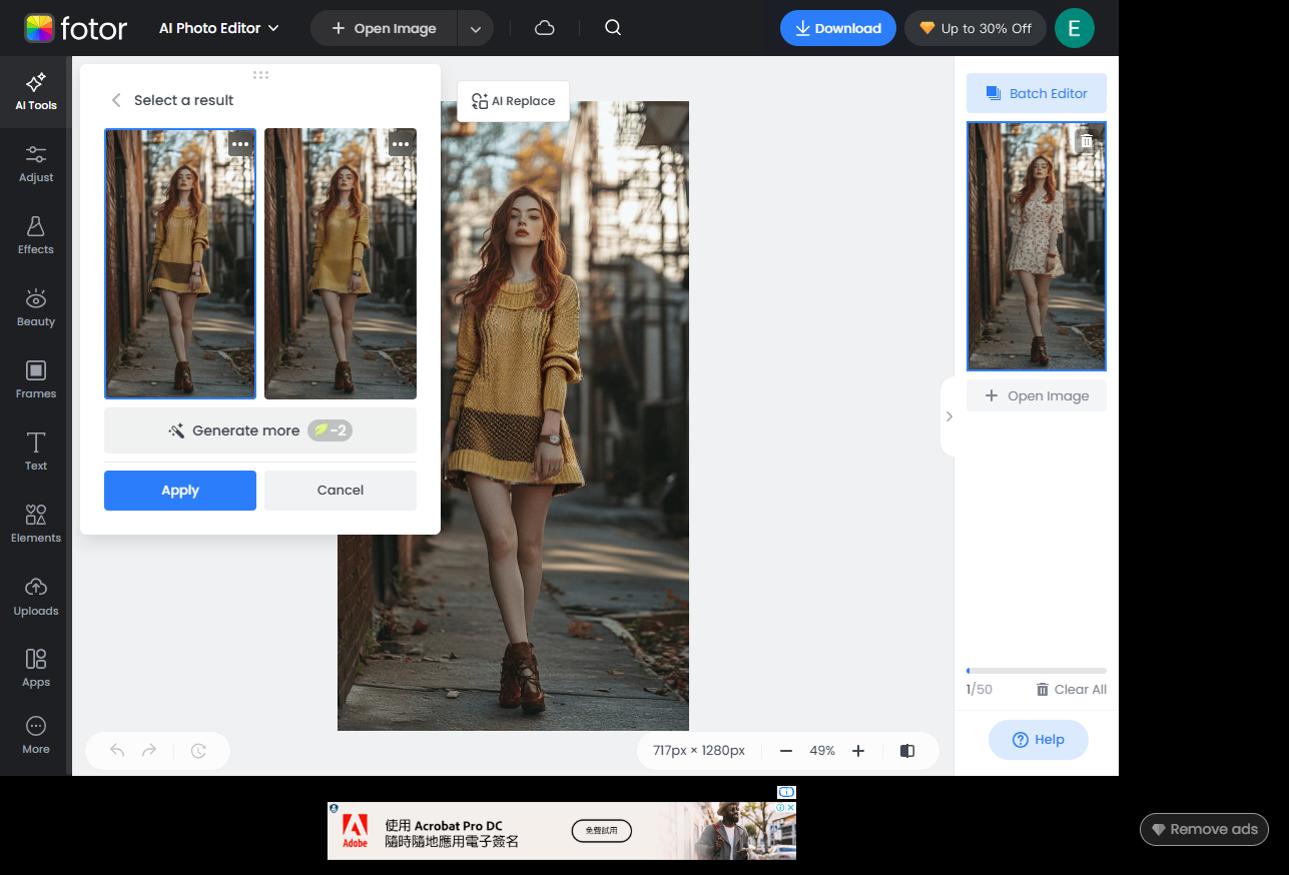1289x875 pixels.
Task: Select the Effects tool in the sidebar
Action: 35,235
